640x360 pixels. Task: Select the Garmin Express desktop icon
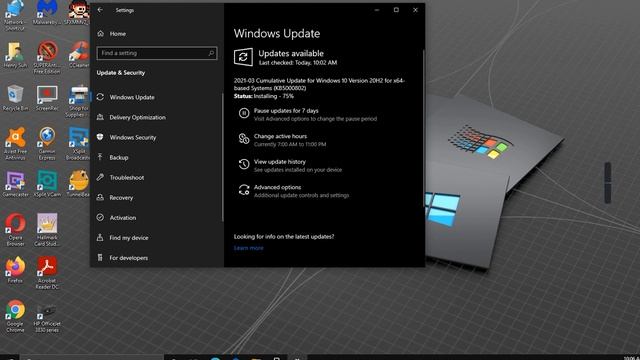[x=47, y=144]
